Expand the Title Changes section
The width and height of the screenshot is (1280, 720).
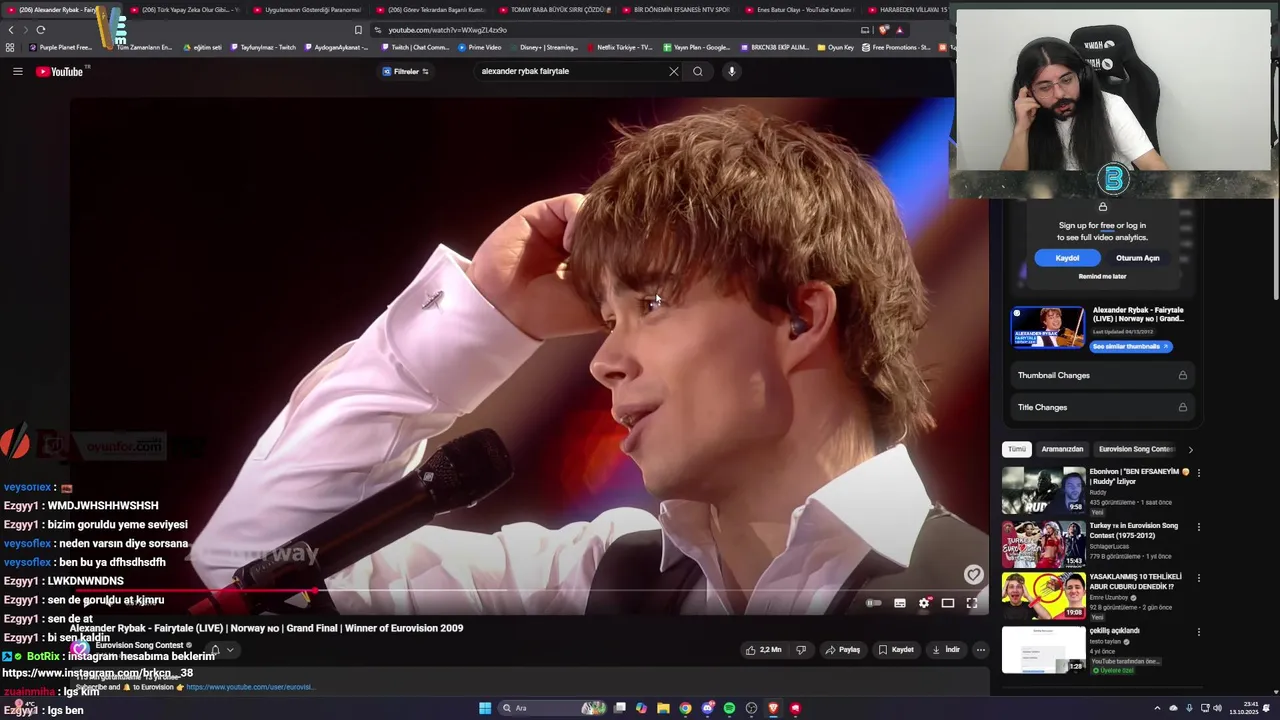point(1102,407)
